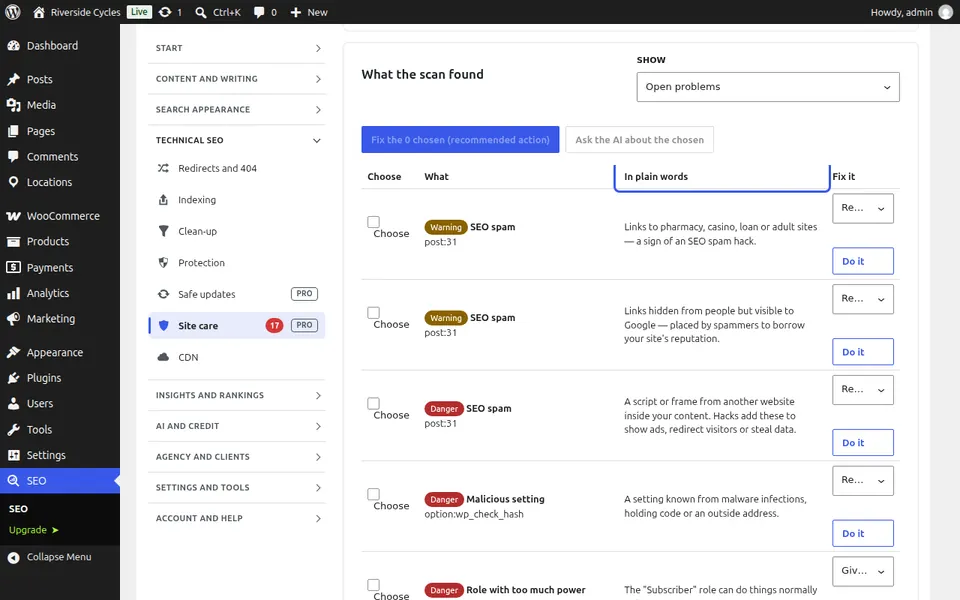Expand the Search Appearance section

tap(236, 110)
